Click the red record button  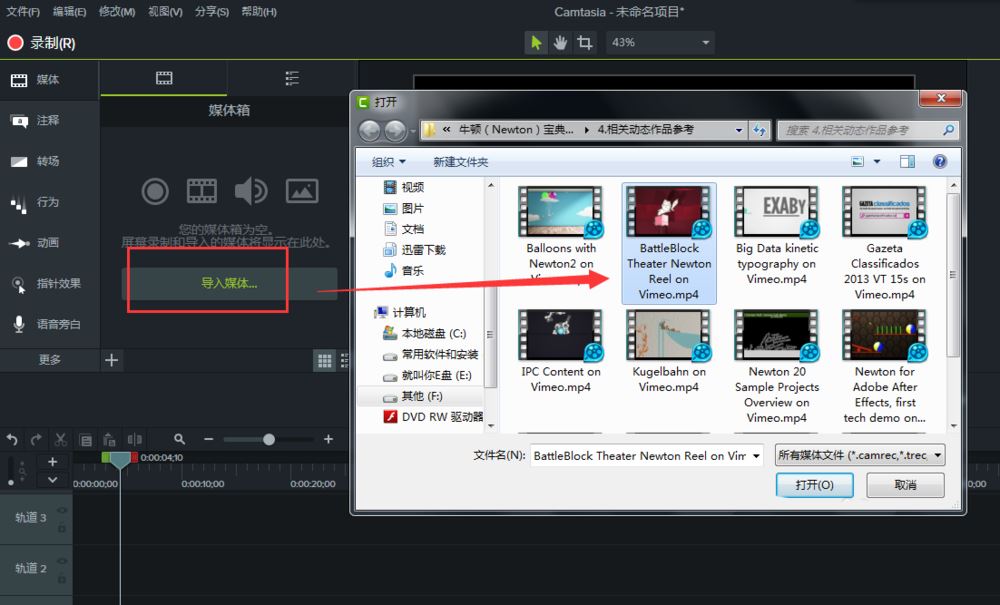click(15, 43)
